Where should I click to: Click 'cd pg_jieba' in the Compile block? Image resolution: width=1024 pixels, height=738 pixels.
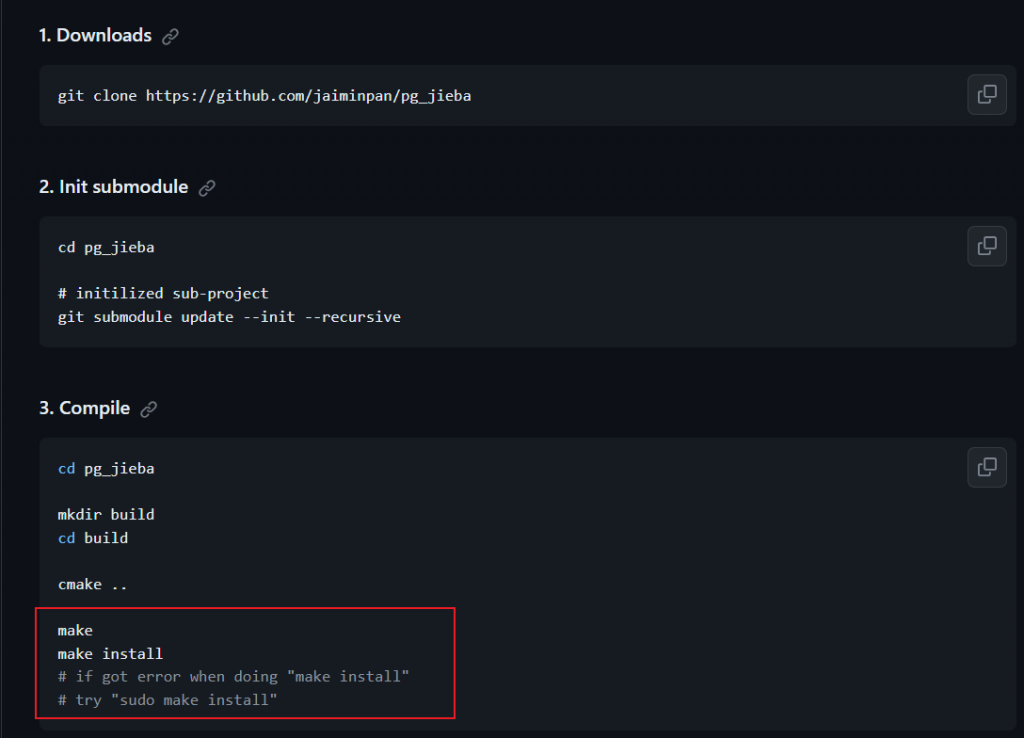tap(106, 469)
